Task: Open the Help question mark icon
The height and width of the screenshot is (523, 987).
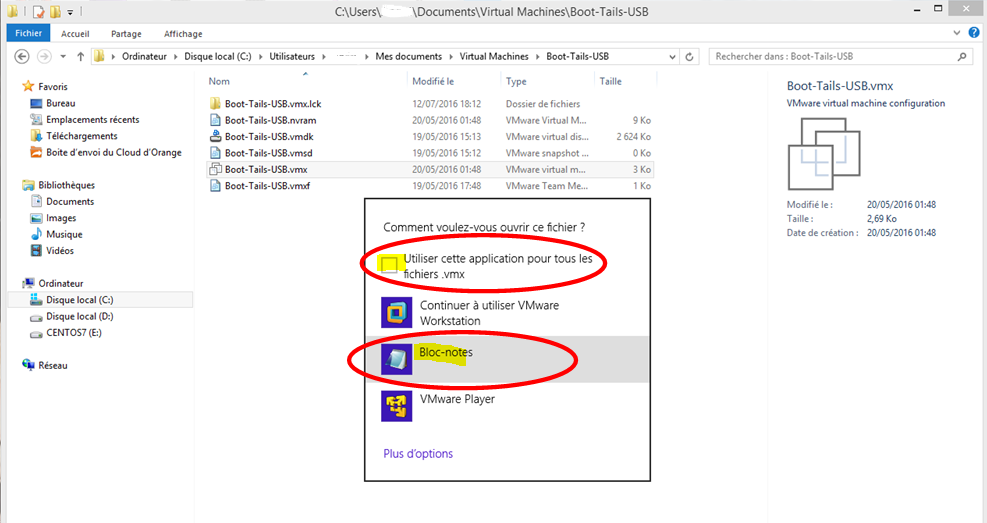Action: [x=974, y=33]
